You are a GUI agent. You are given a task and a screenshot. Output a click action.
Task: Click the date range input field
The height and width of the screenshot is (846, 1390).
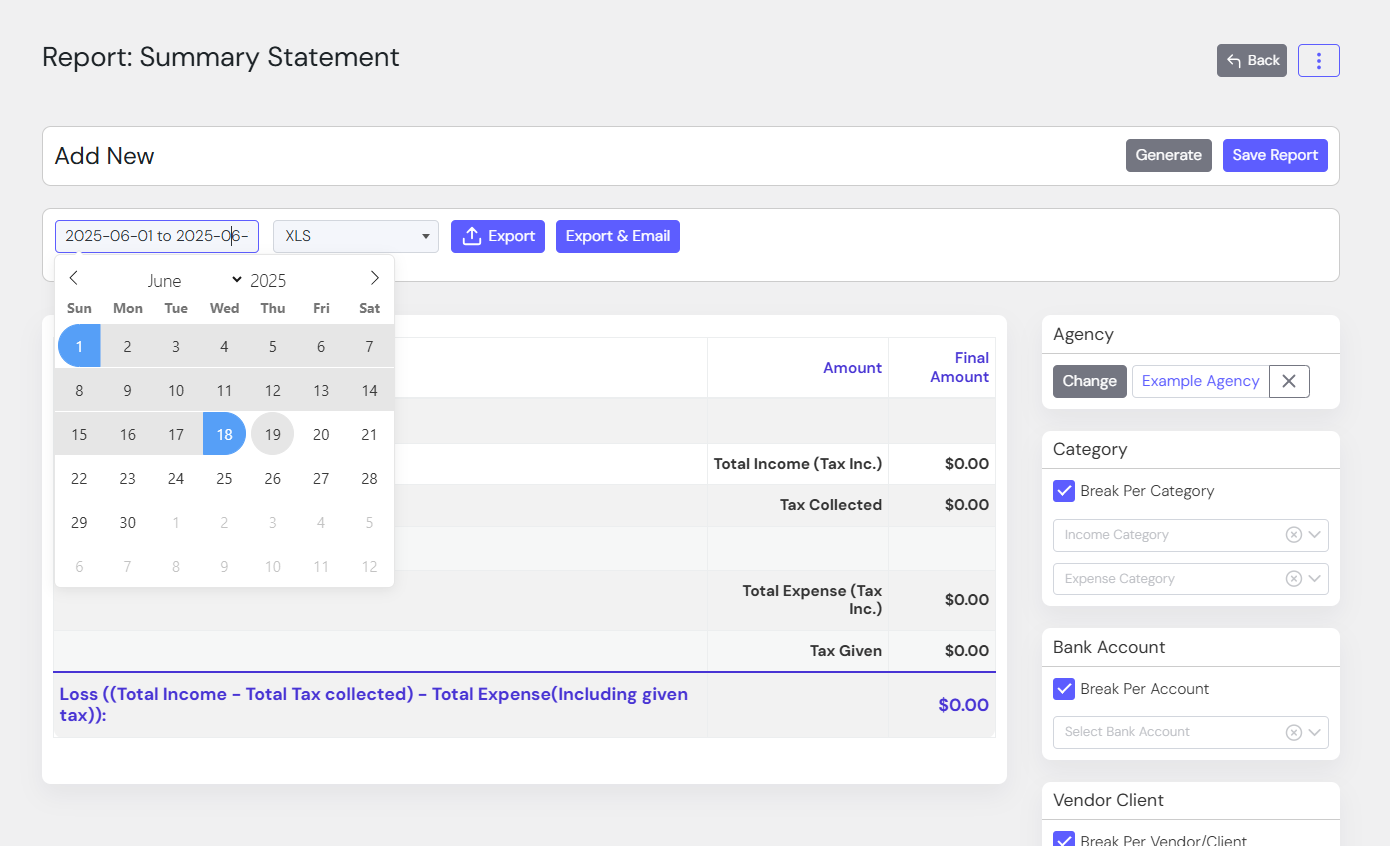tap(156, 236)
